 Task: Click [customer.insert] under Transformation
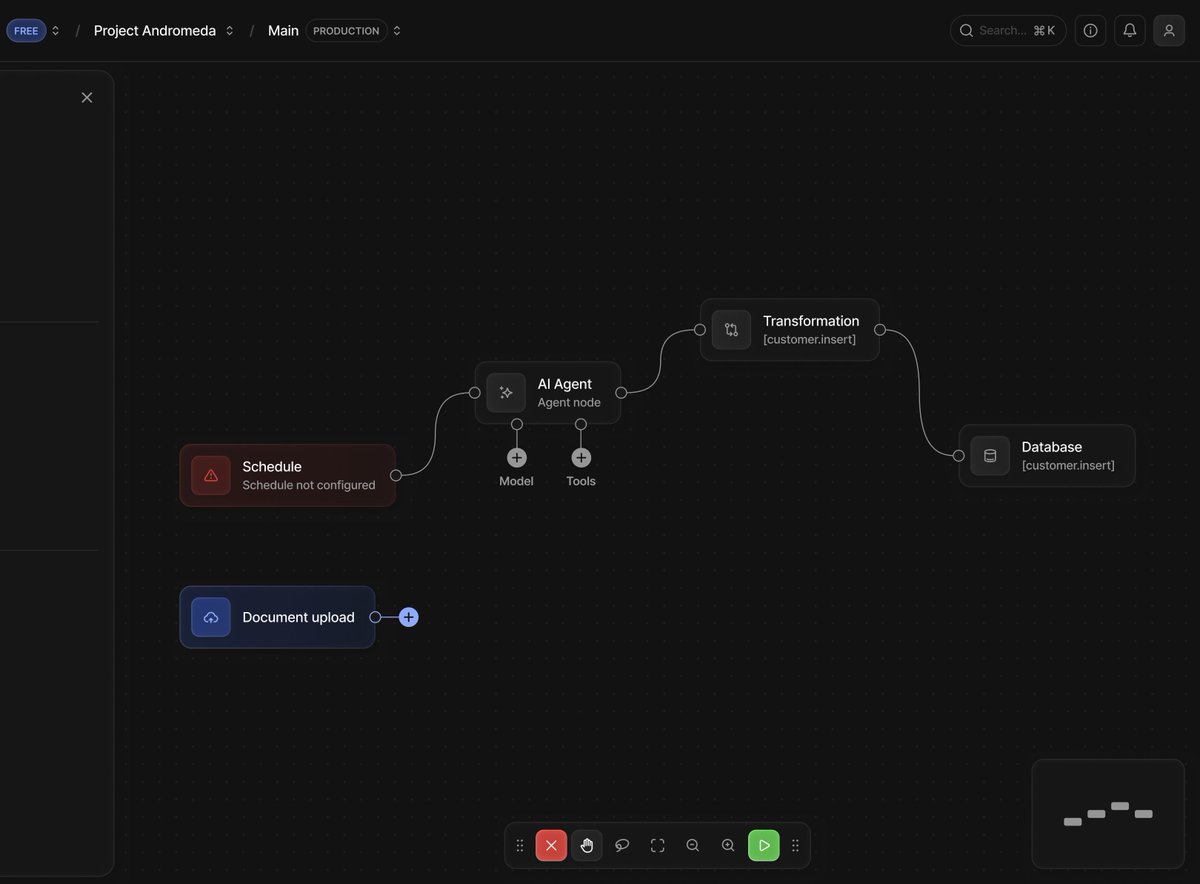tap(809, 339)
